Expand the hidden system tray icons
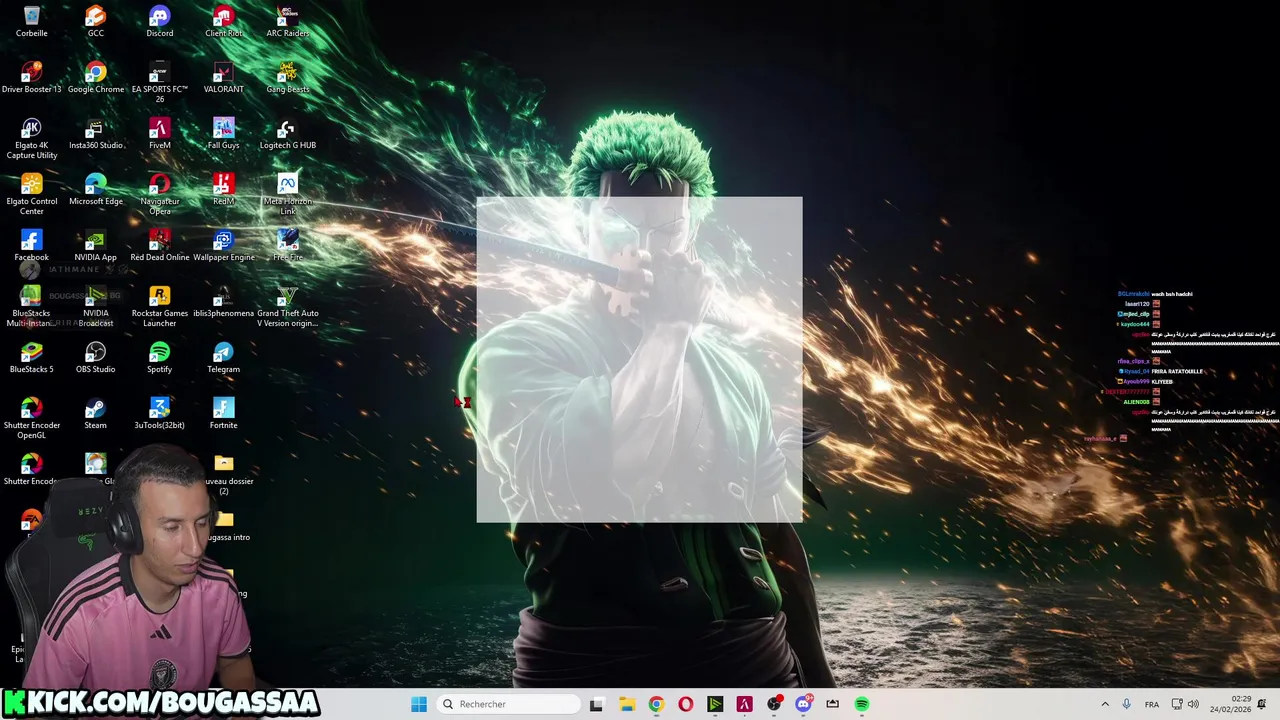The height and width of the screenshot is (720, 1280). click(1105, 704)
